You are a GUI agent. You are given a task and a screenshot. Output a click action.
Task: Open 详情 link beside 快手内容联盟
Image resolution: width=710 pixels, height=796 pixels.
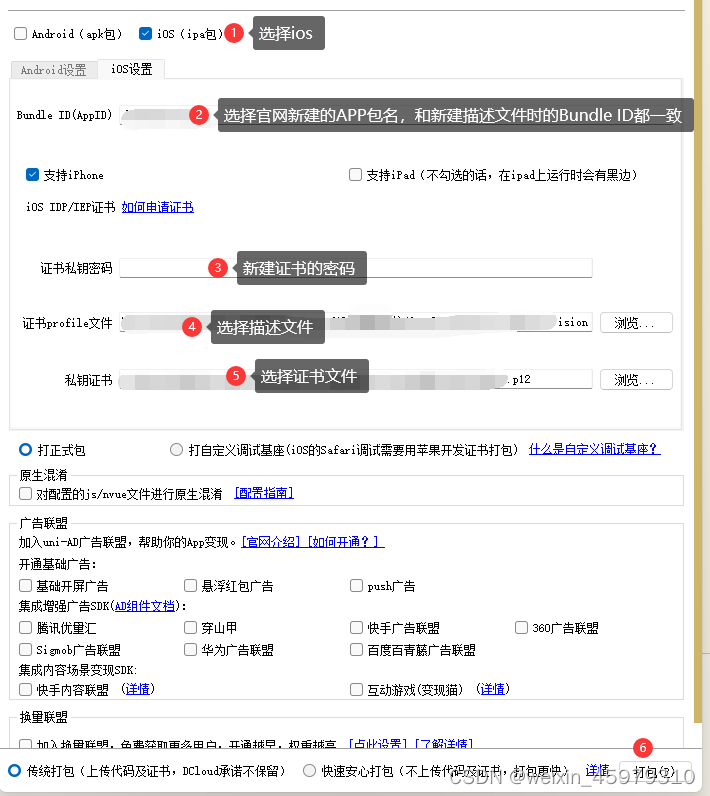[138, 689]
